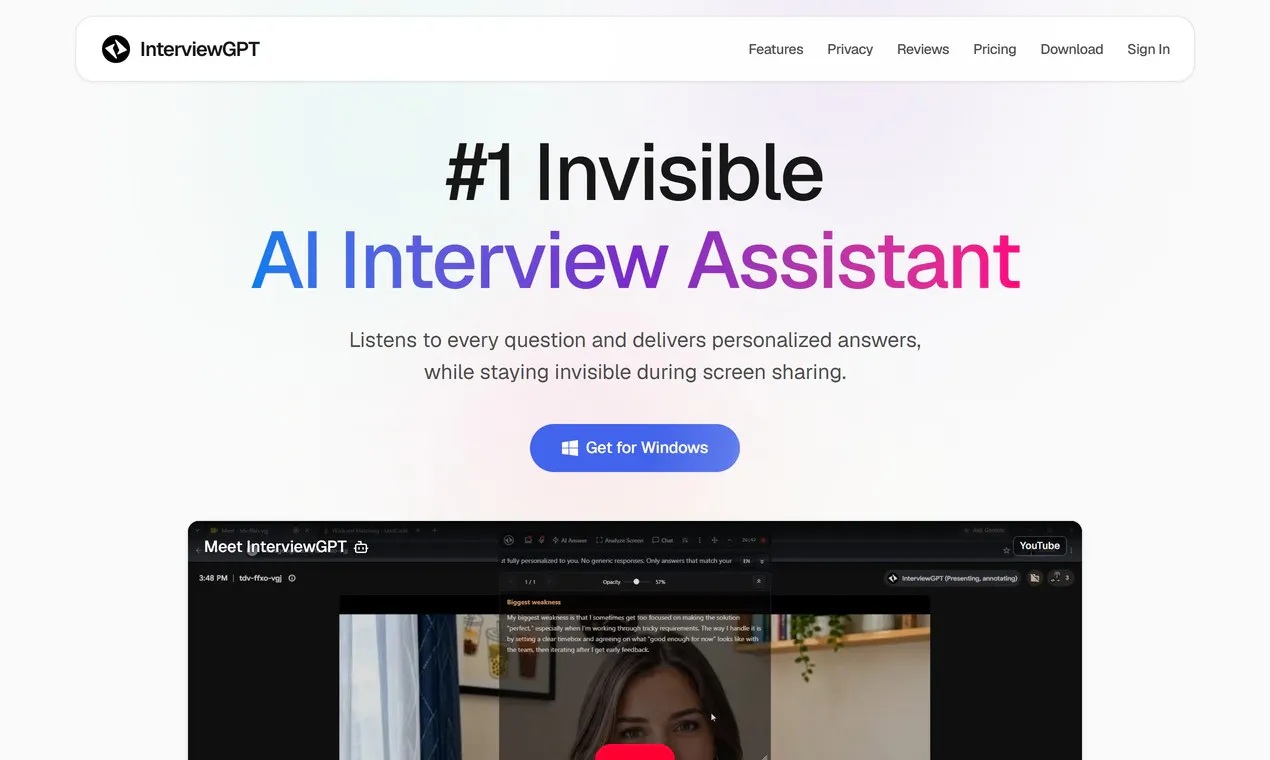Click the info icon beside meeting code

point(292,578)
